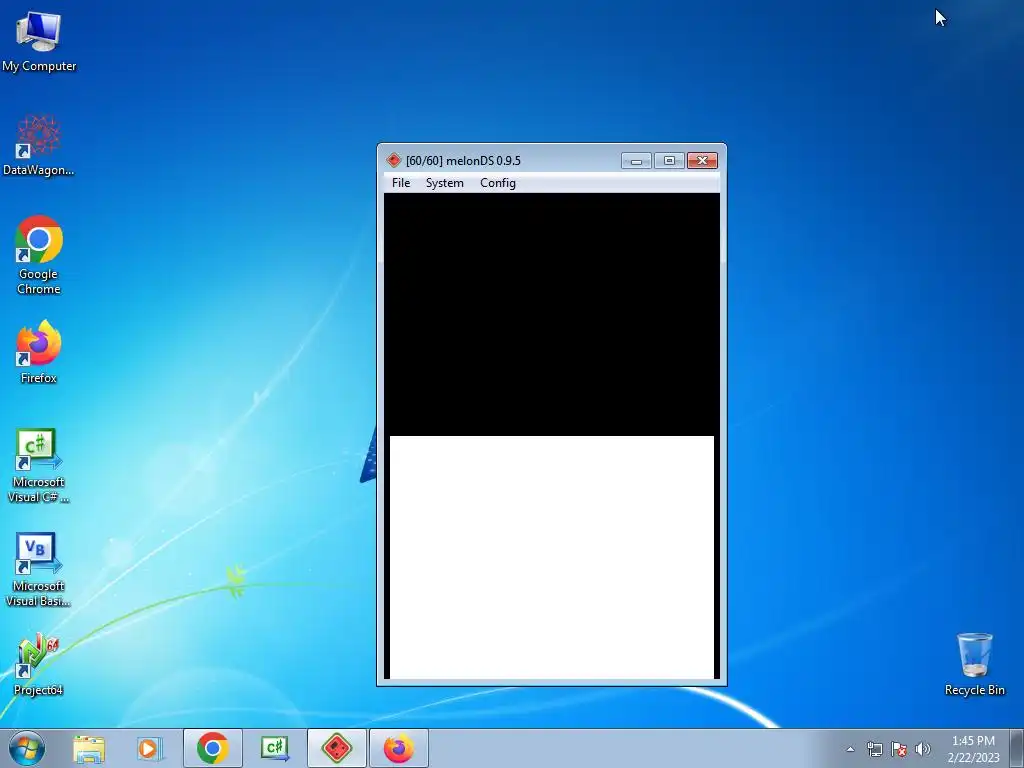Maximize the melonDS window

pos(669,161)
